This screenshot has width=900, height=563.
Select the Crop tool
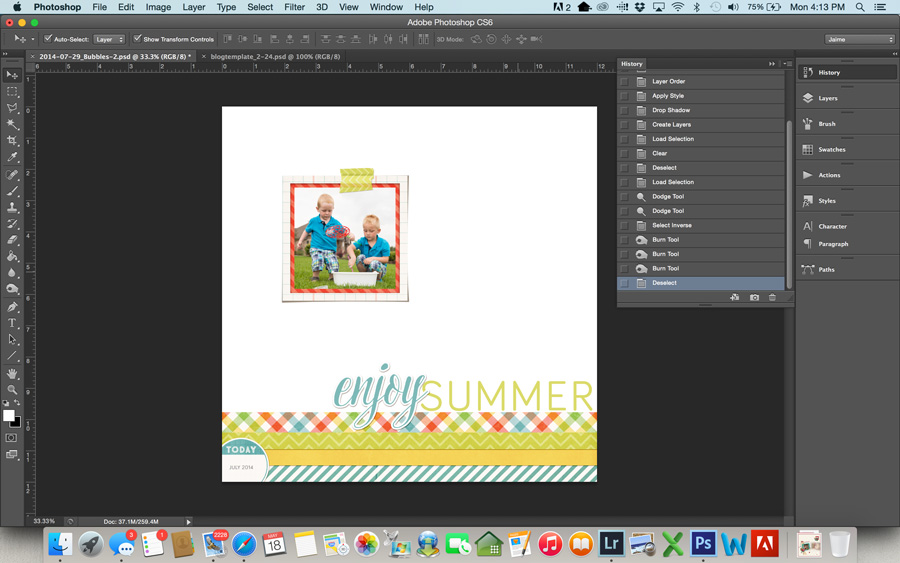12,141
